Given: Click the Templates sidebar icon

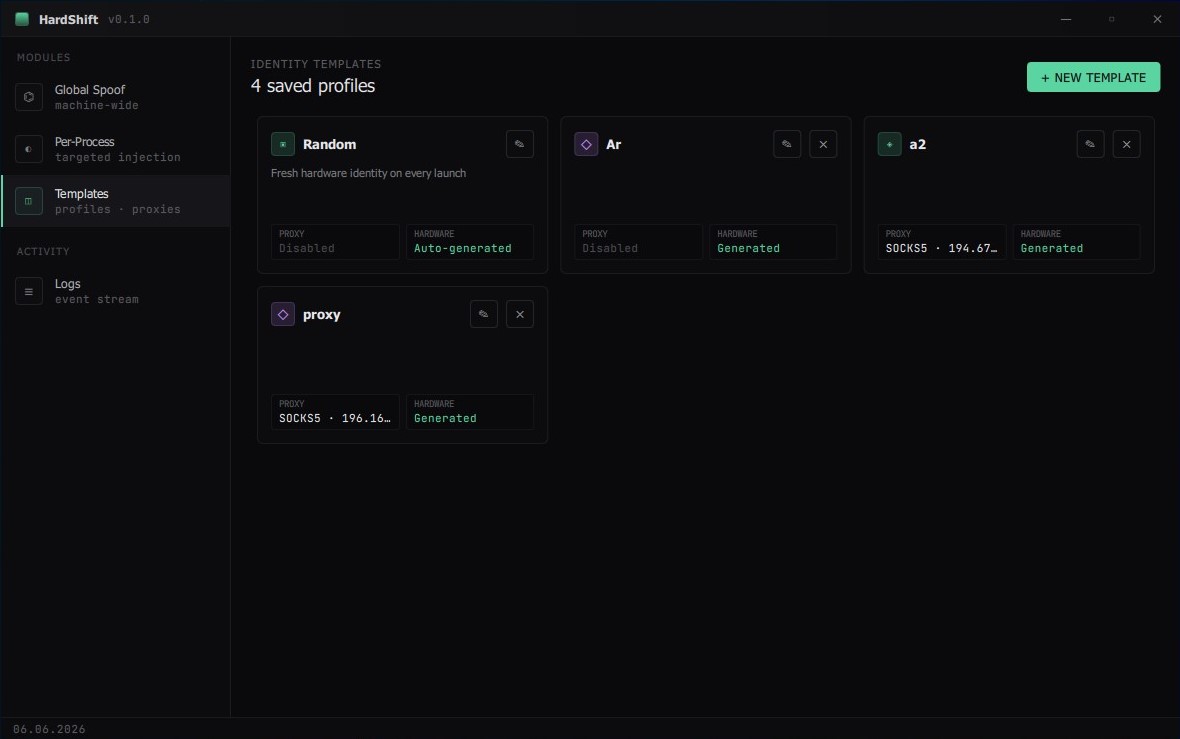Looking at the screenshot, I should click(x=29, y=201).
